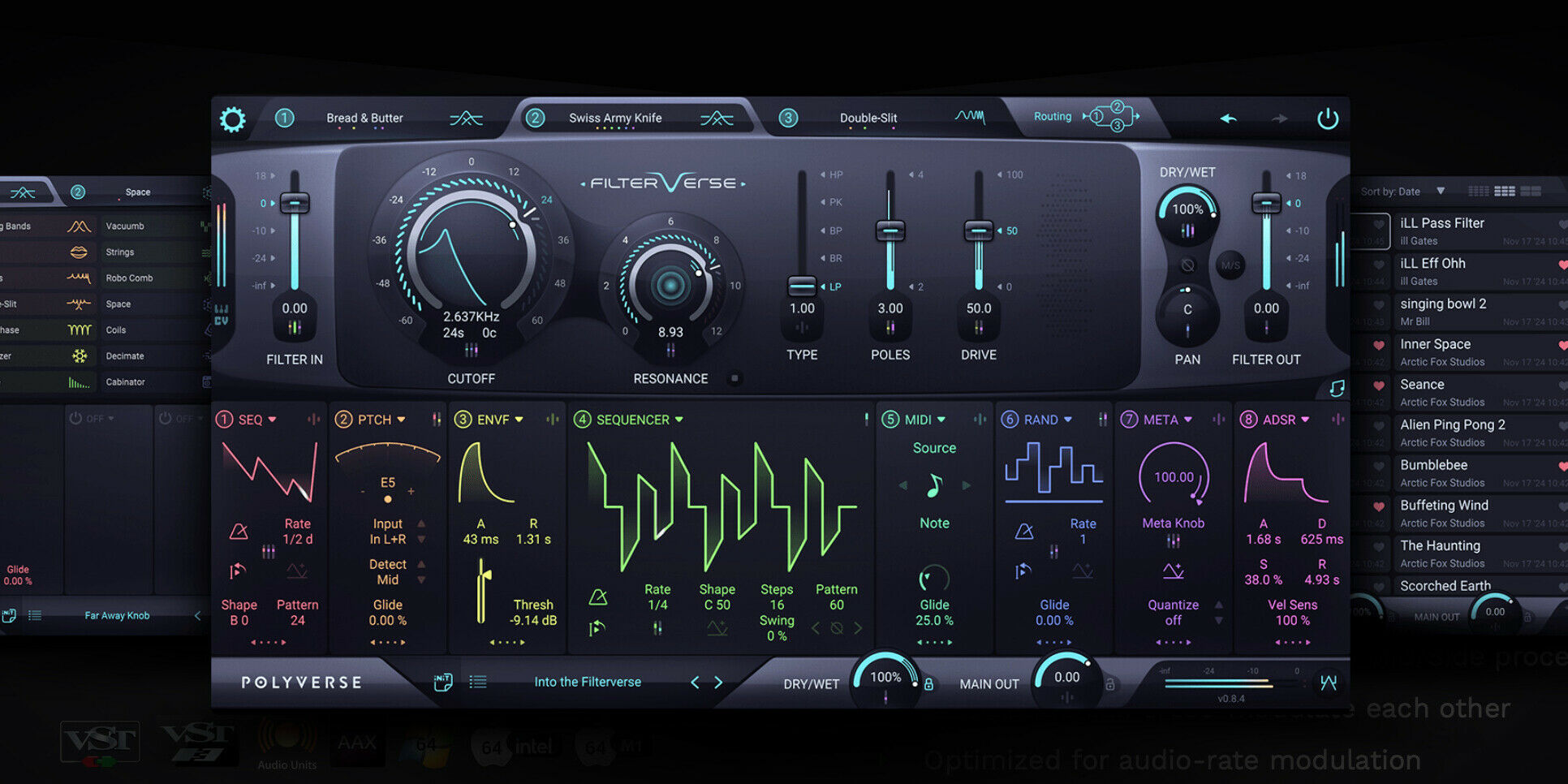
Task: Click the SEQ slot 1 retrigger play icon
Action: pos(237,571)
